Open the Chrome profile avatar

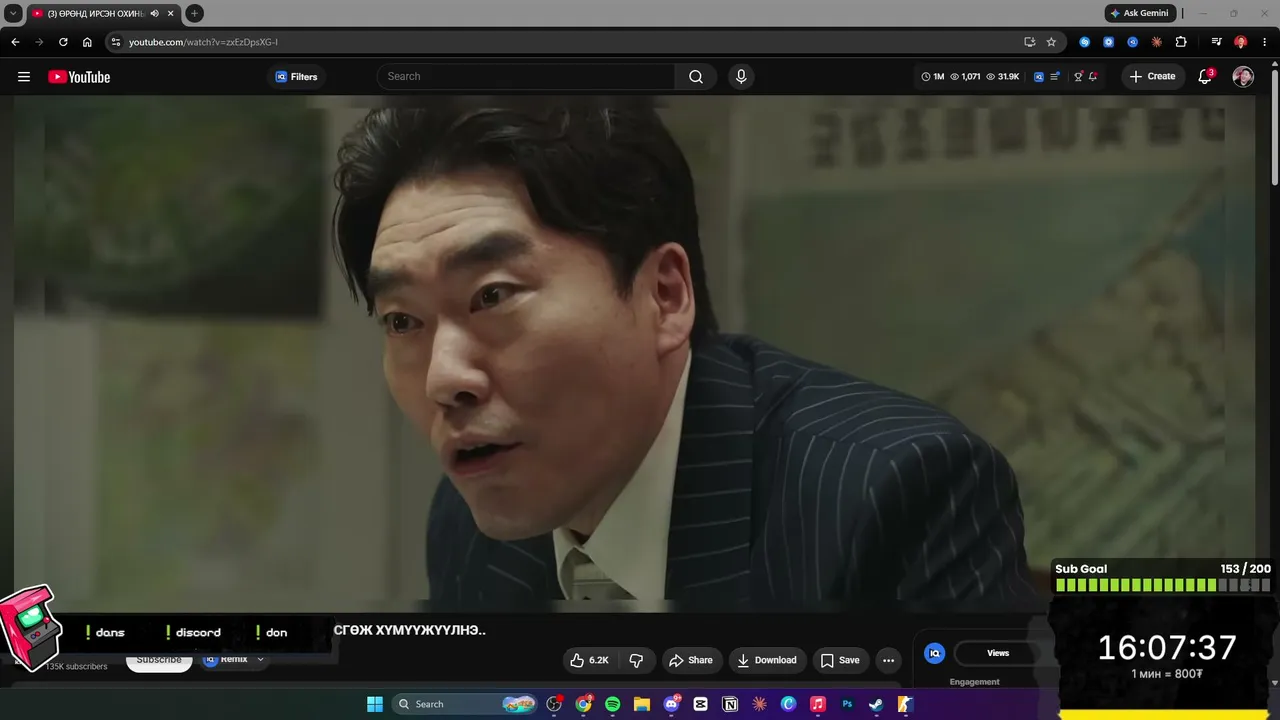coord(1240,42)
